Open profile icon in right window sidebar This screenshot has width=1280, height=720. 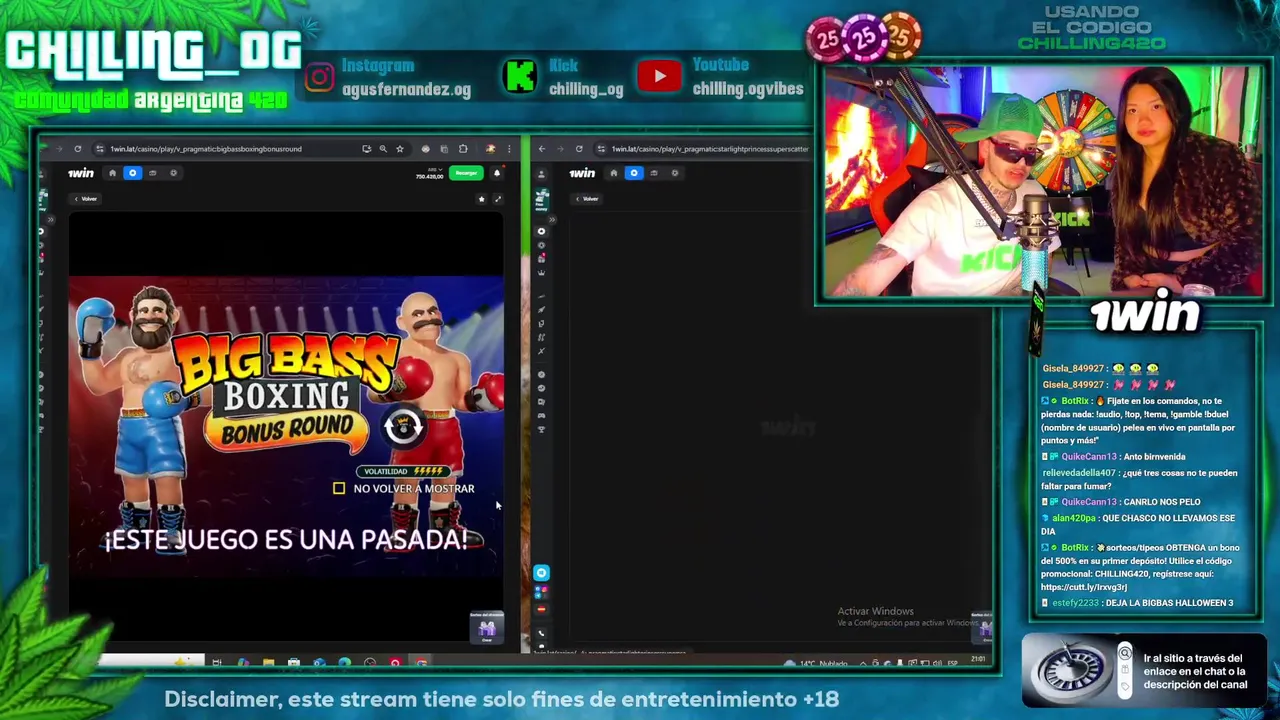coord(541,174)
